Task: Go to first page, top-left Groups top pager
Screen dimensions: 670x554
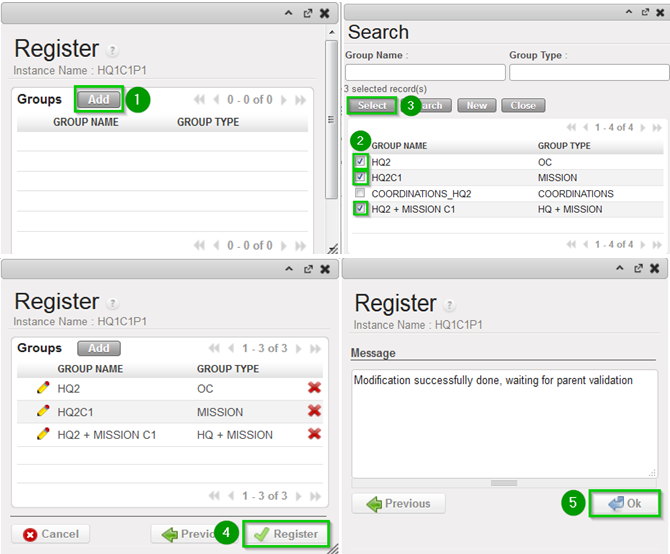Action: (199, 100)
